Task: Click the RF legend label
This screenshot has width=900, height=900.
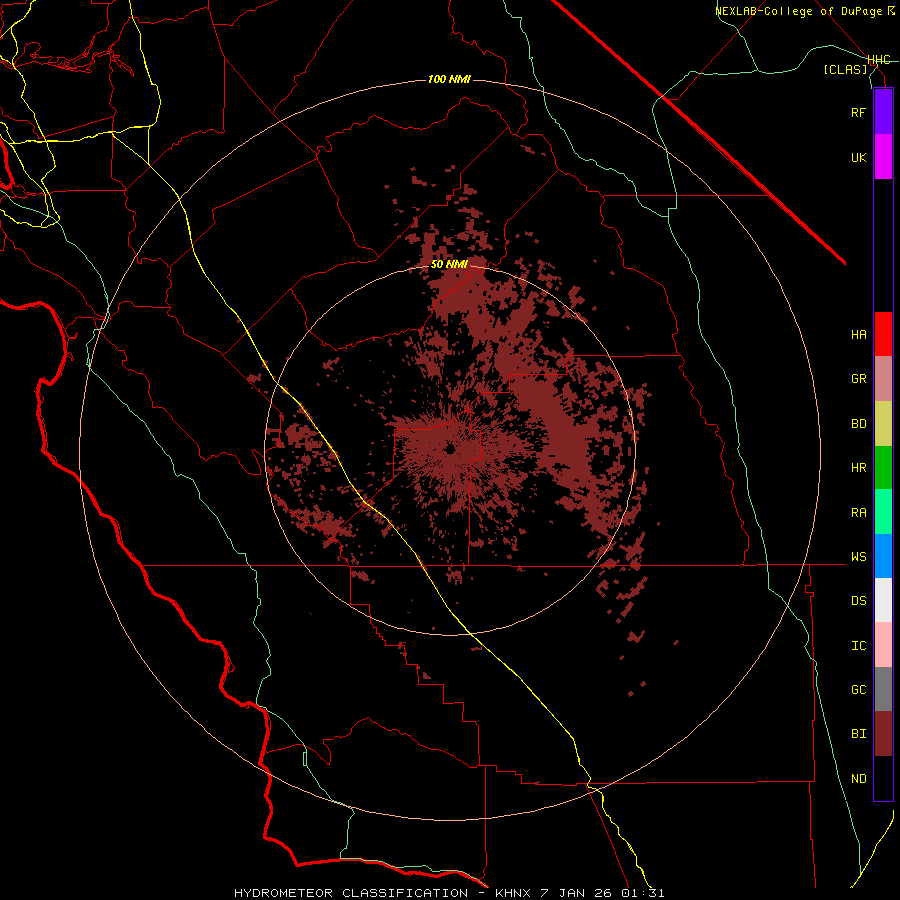Action: (858, 112)
